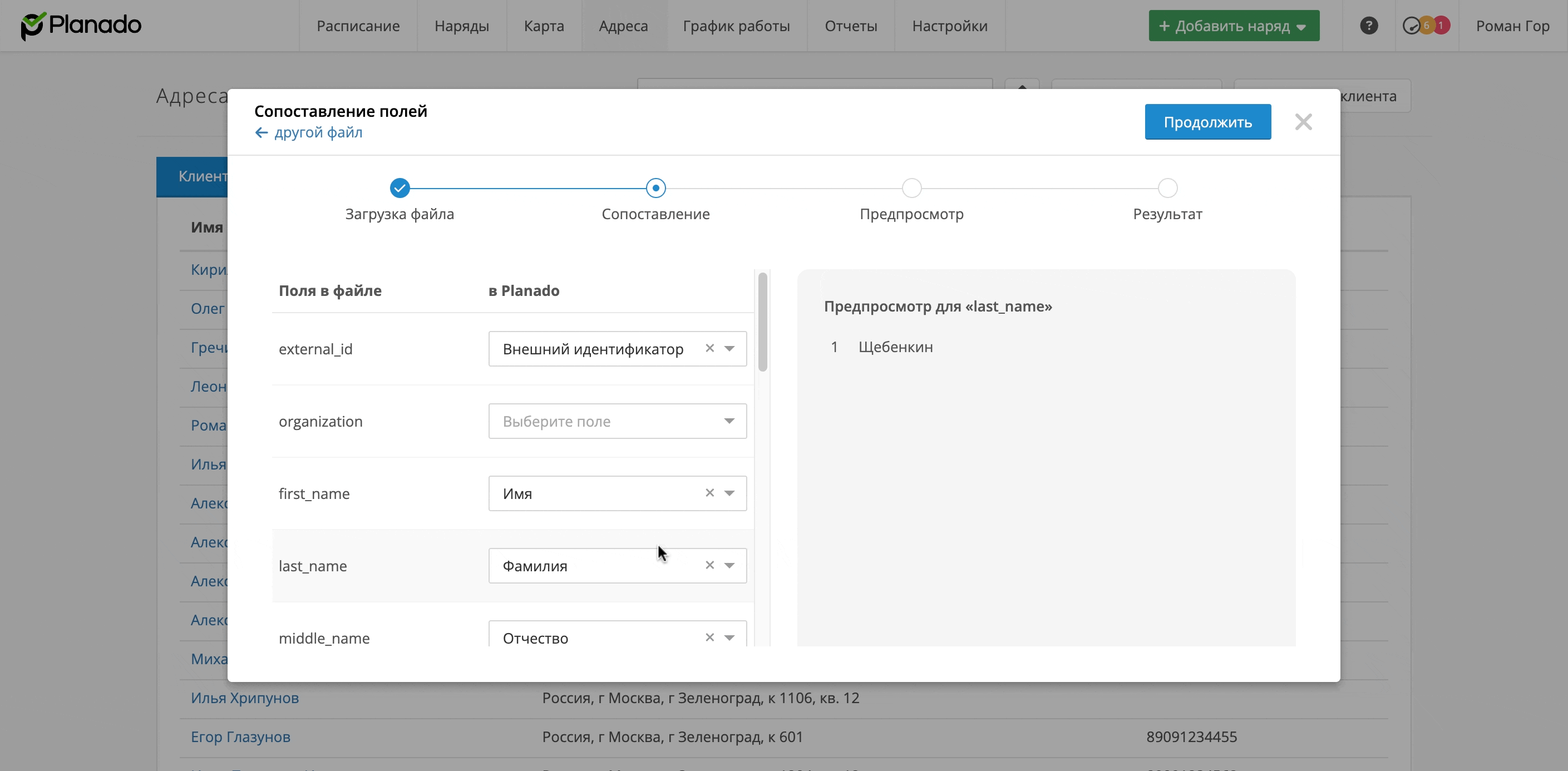Go to the Отчеты section

(x=850, y=26)
